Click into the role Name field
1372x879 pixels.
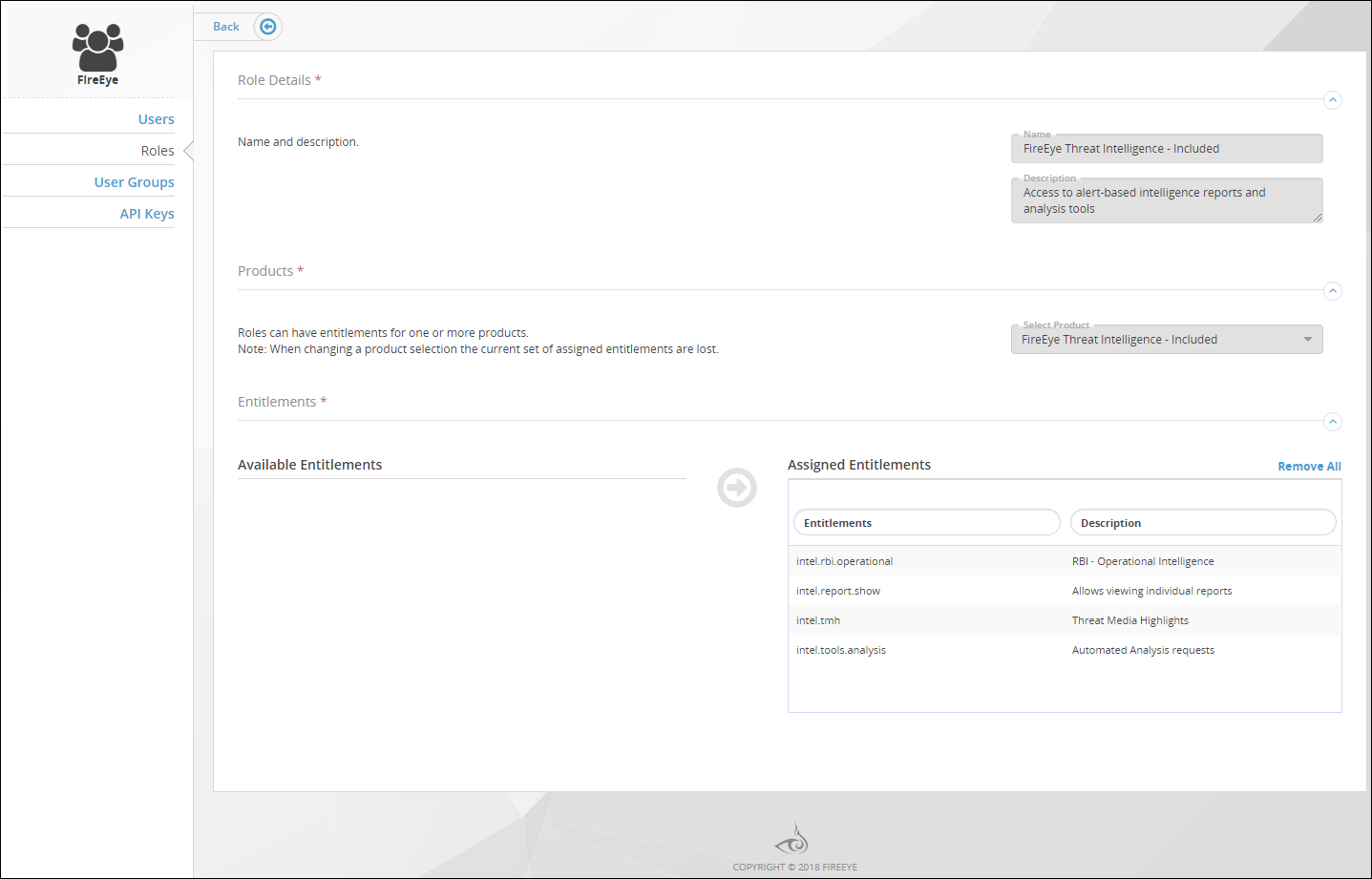1167,149
